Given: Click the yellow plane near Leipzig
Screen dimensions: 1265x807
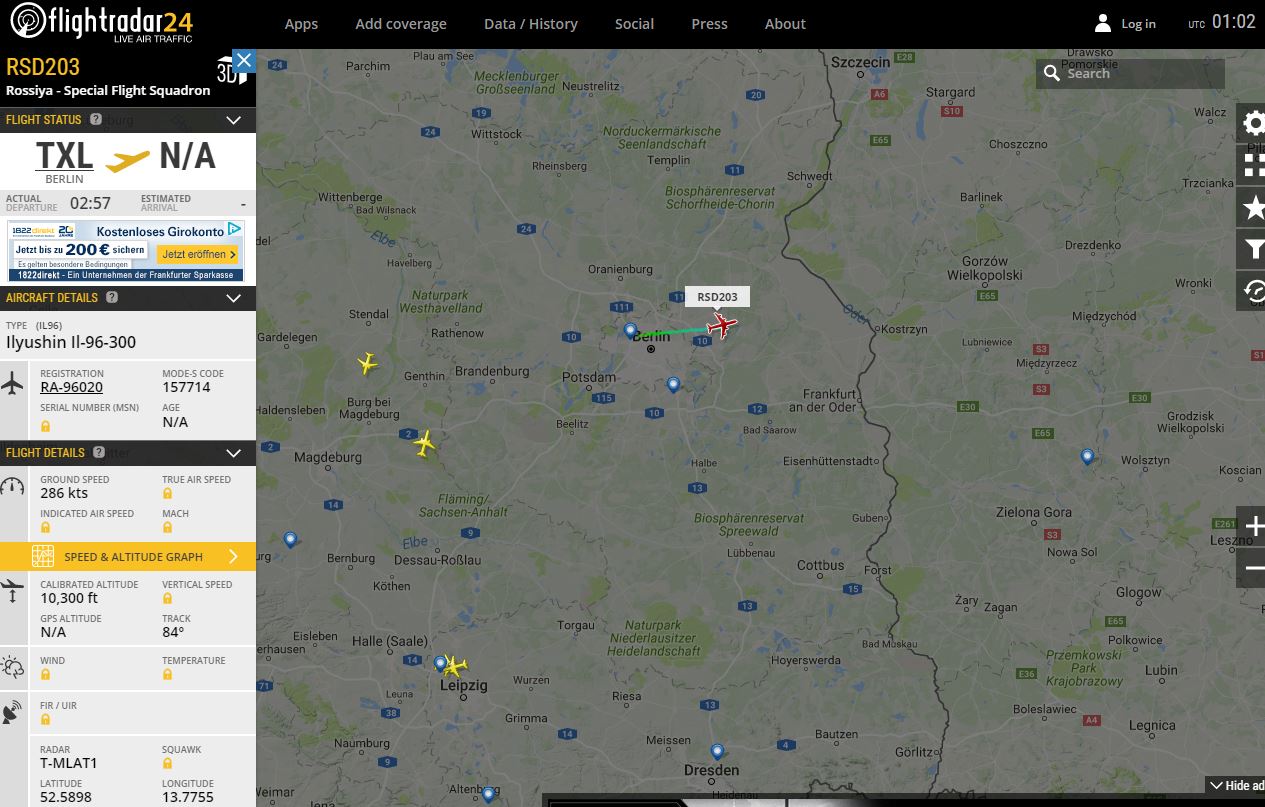Looking at the screenshot, I should point(455,666).
